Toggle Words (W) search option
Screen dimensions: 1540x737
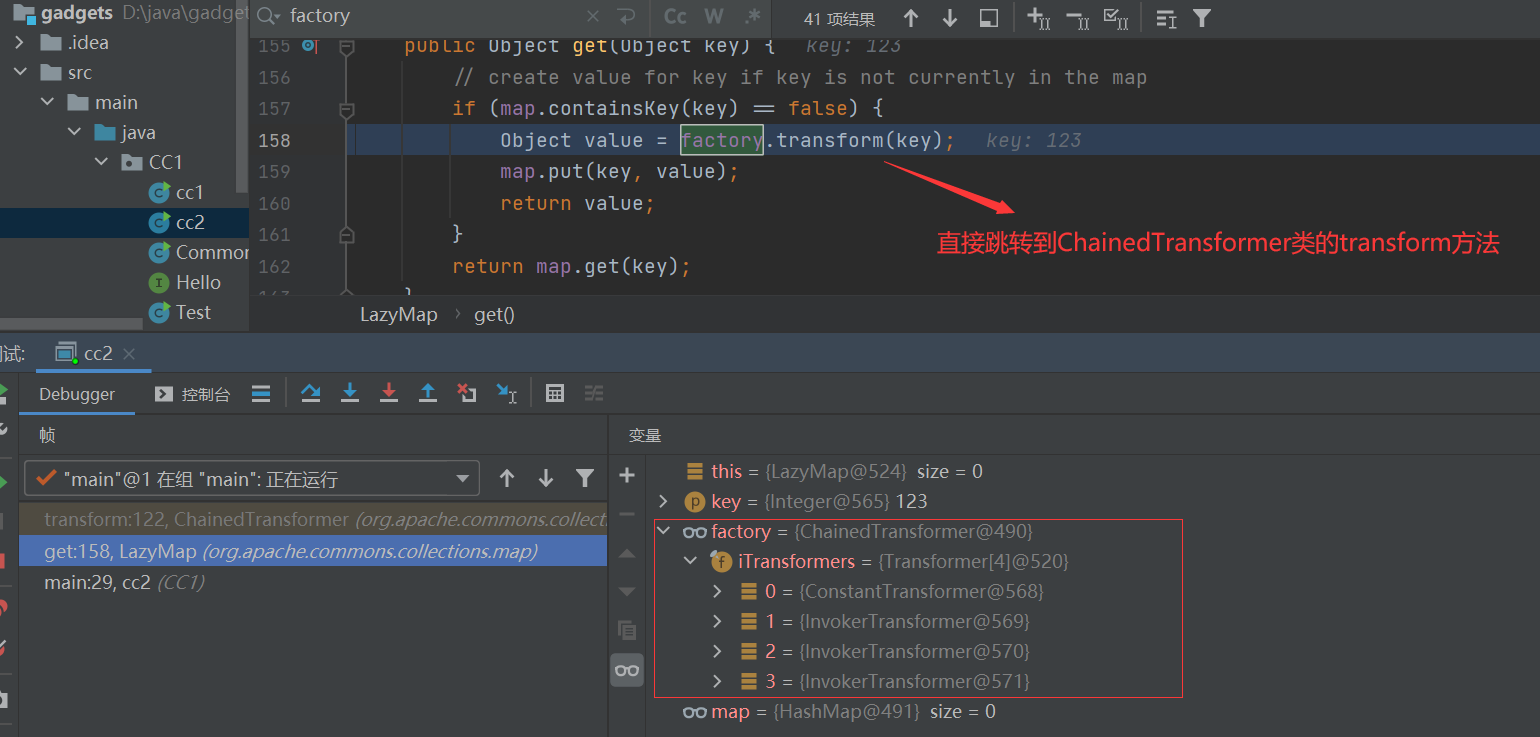[x=713, y=16]
